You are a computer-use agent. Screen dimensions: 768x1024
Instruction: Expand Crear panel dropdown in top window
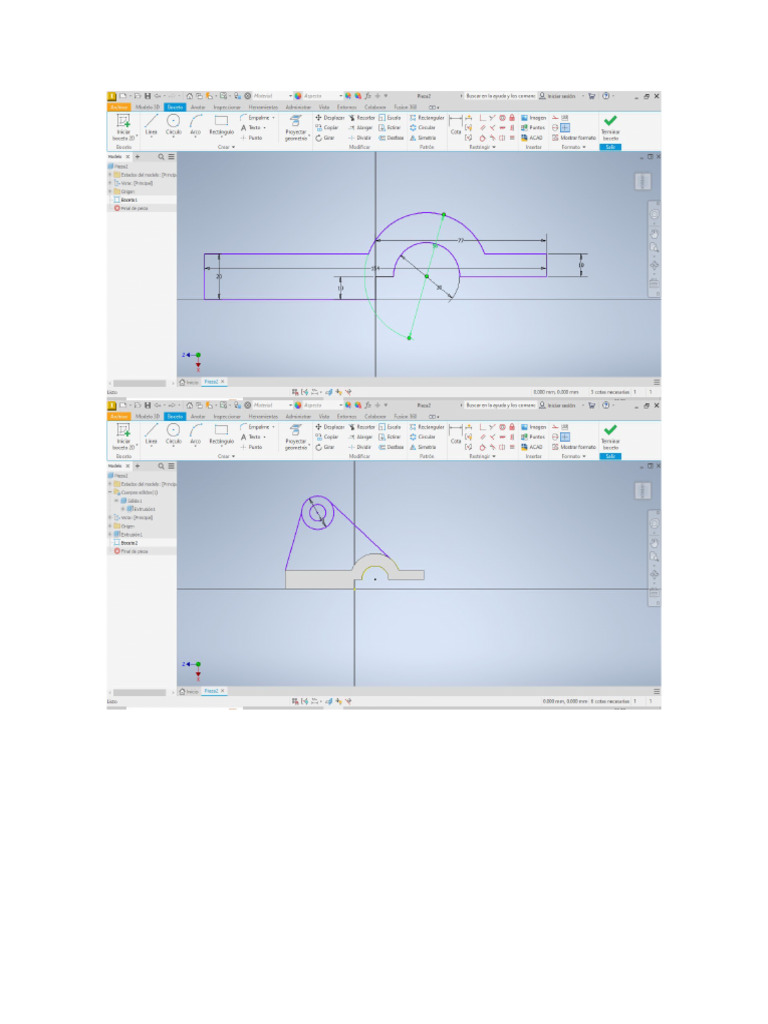pyautogui.click(x=226, y=148)
